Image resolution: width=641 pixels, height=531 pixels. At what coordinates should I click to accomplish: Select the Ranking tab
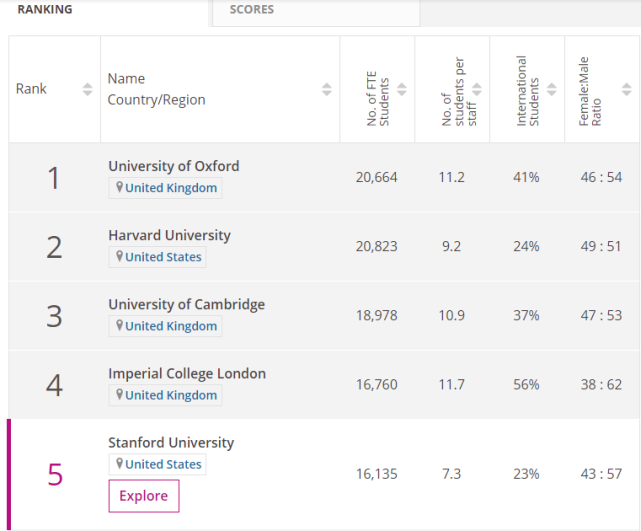point(44,10)
